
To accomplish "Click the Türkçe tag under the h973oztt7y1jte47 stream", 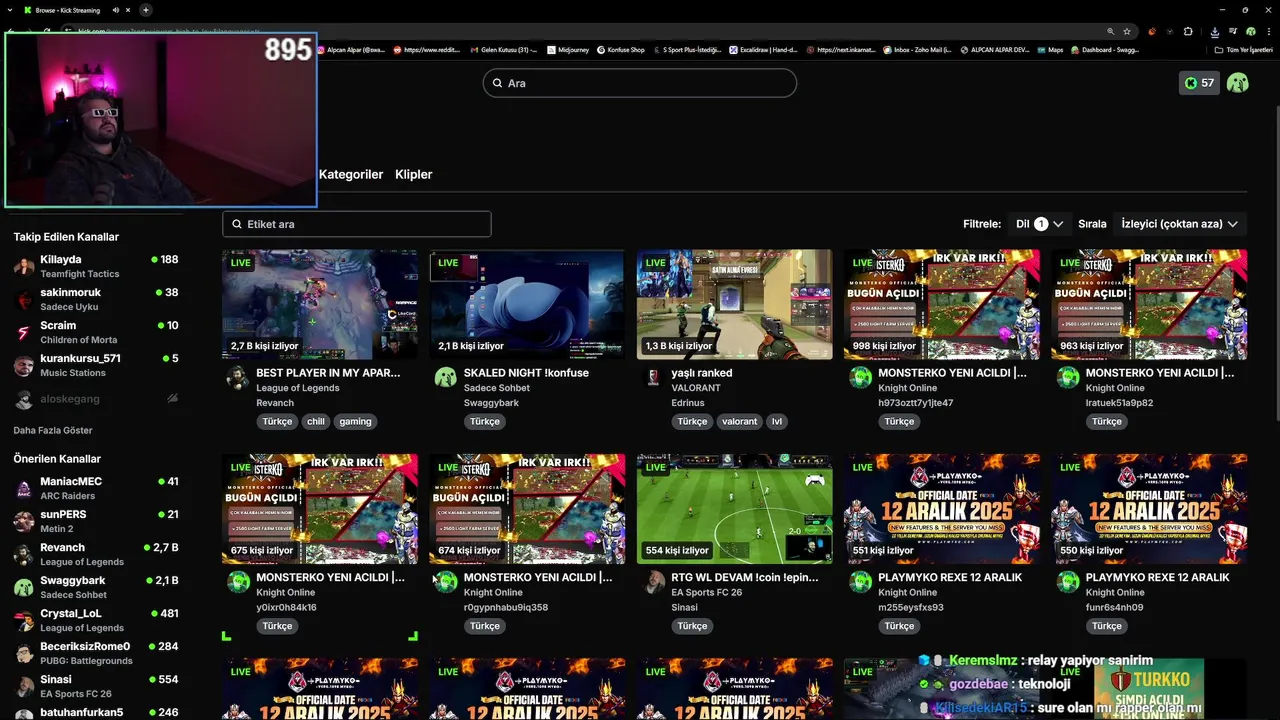I will pos(899,422).
